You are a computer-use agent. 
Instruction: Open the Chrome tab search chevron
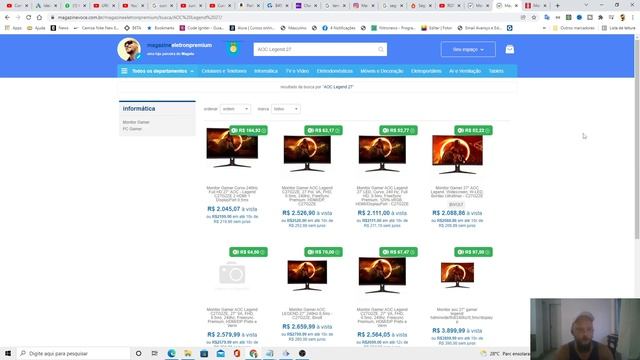pyautogui.click(x=586, y=6)
